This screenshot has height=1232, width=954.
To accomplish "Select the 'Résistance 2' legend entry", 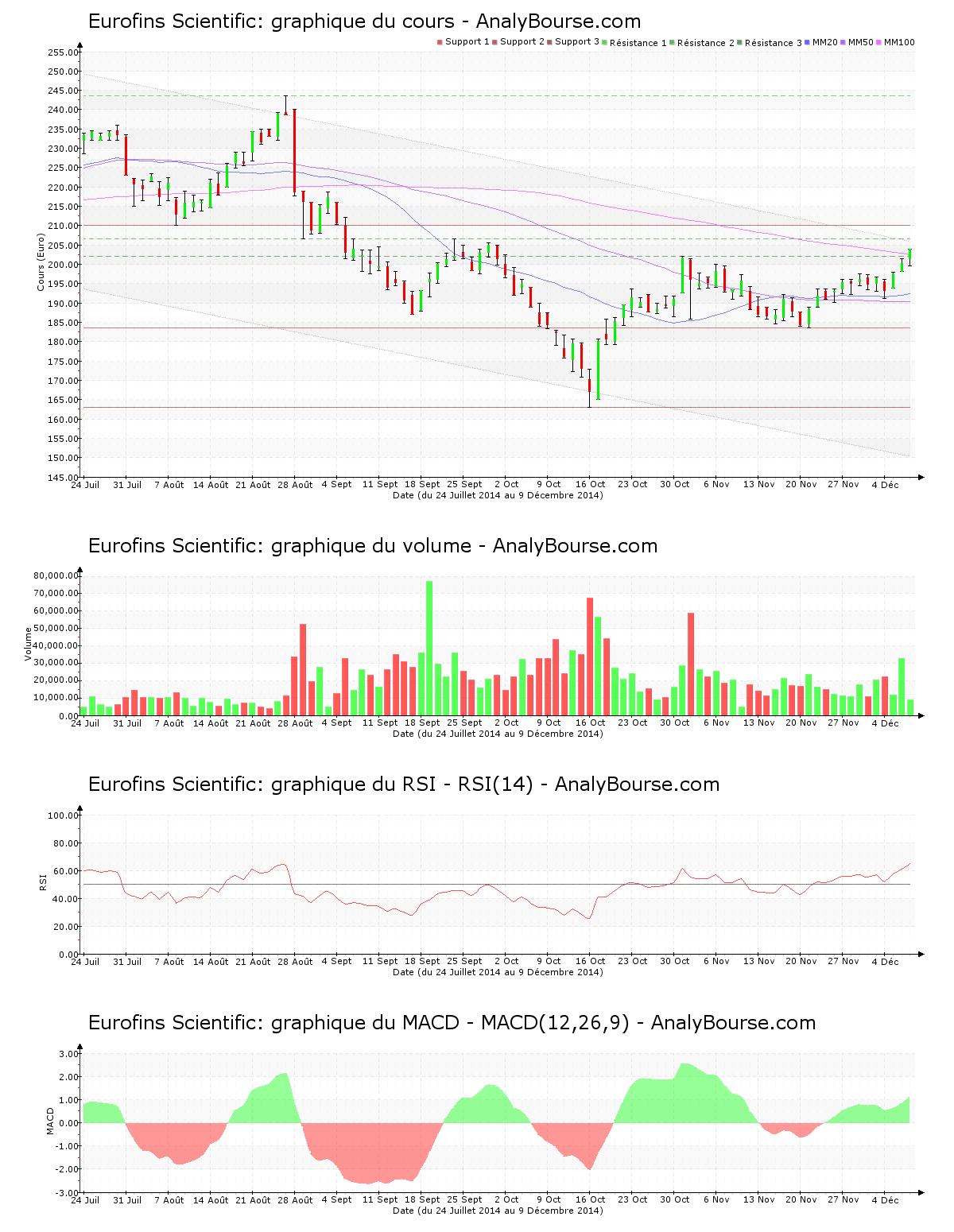I will tap(702, 42).
